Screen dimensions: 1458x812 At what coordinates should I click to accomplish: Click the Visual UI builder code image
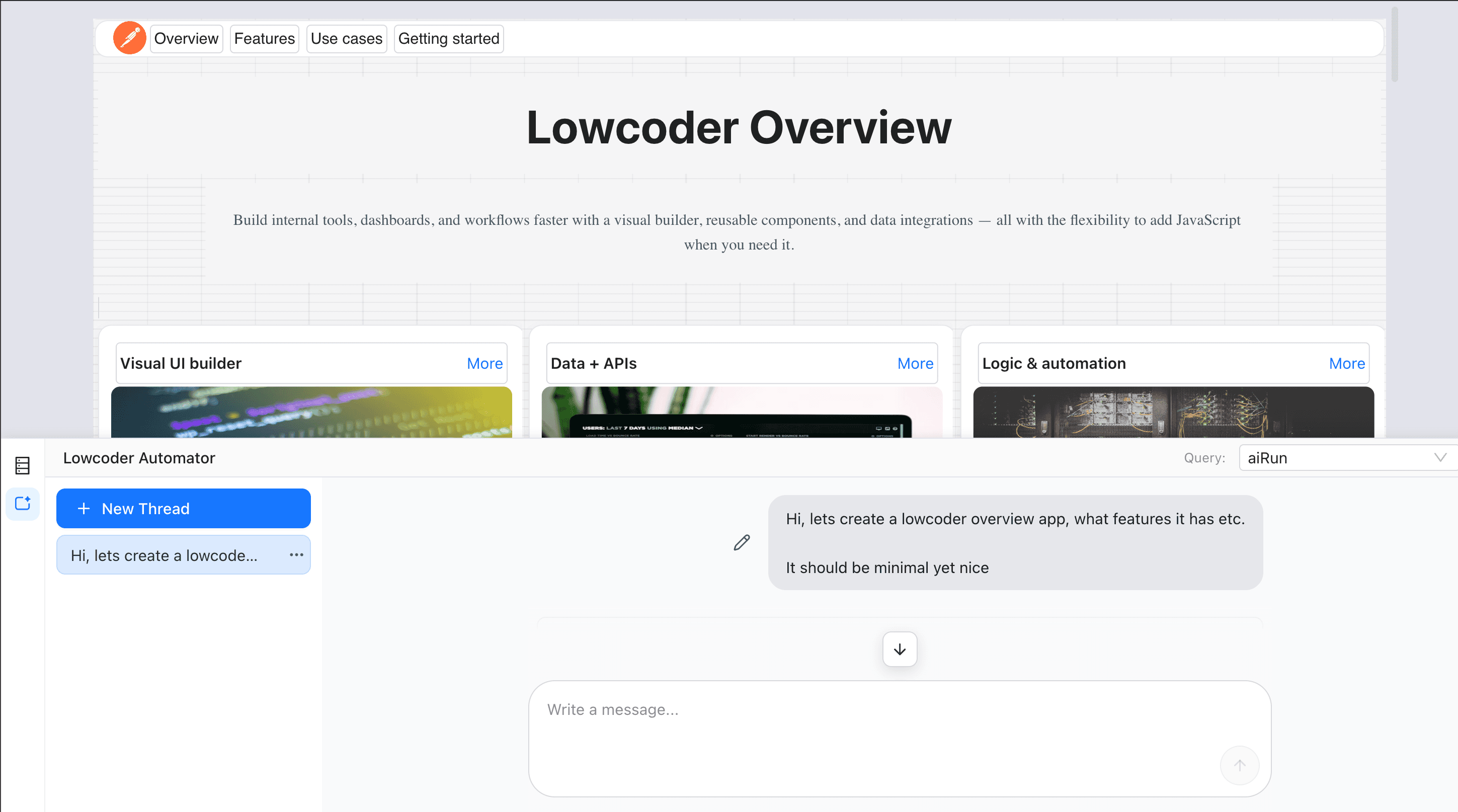point(311,412)
